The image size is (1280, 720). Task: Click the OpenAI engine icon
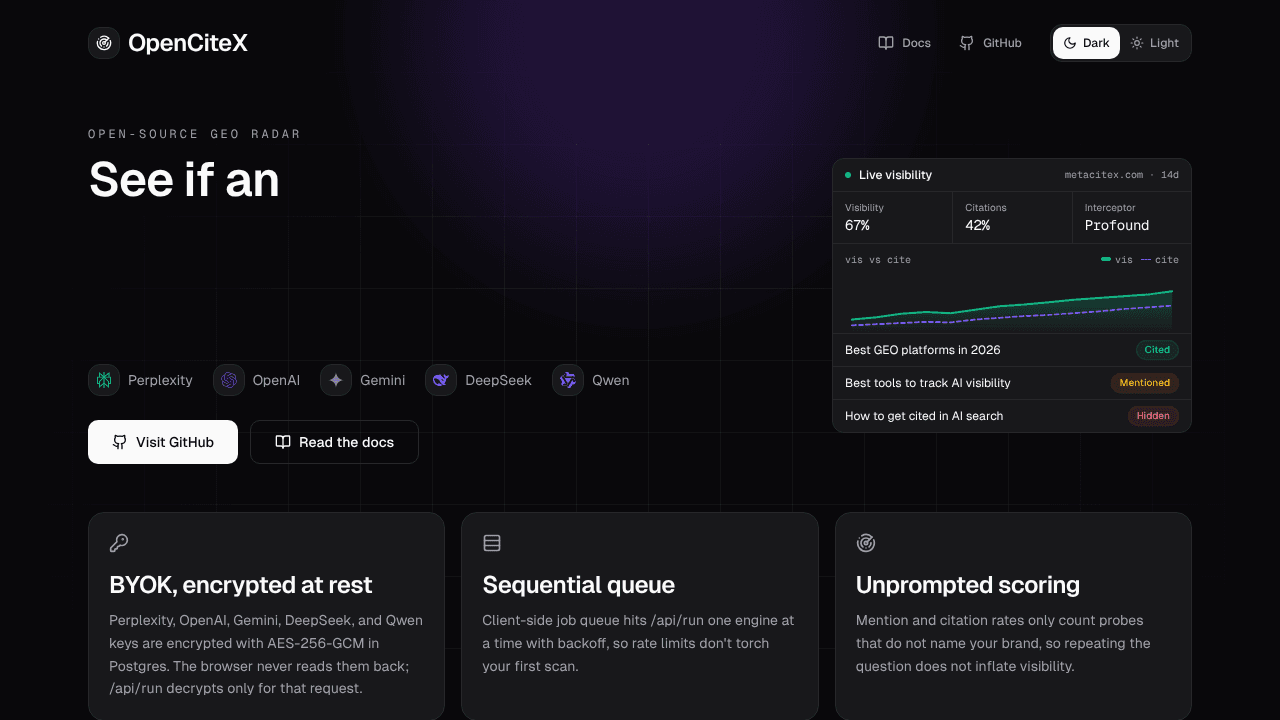[229, 380]
